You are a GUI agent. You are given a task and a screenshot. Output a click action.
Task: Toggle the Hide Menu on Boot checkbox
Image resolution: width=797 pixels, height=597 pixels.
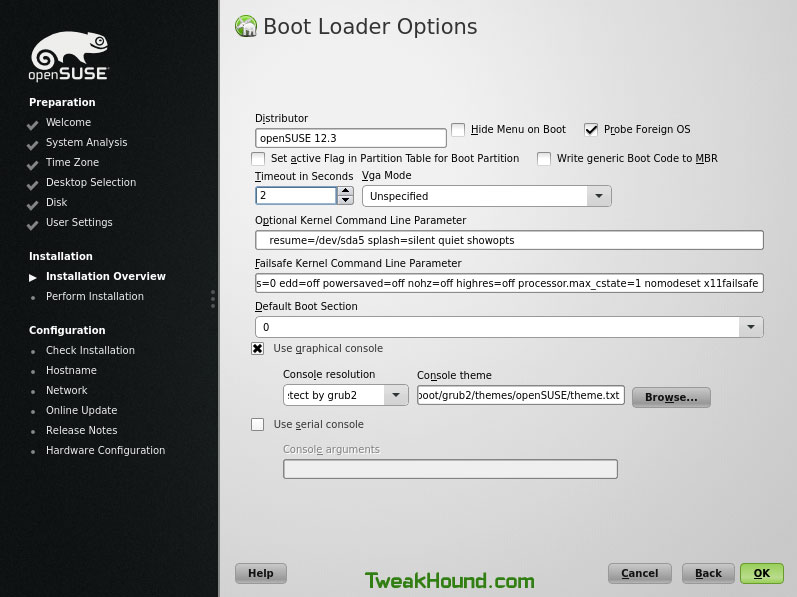pyautogui.click(x=458, y=130)
